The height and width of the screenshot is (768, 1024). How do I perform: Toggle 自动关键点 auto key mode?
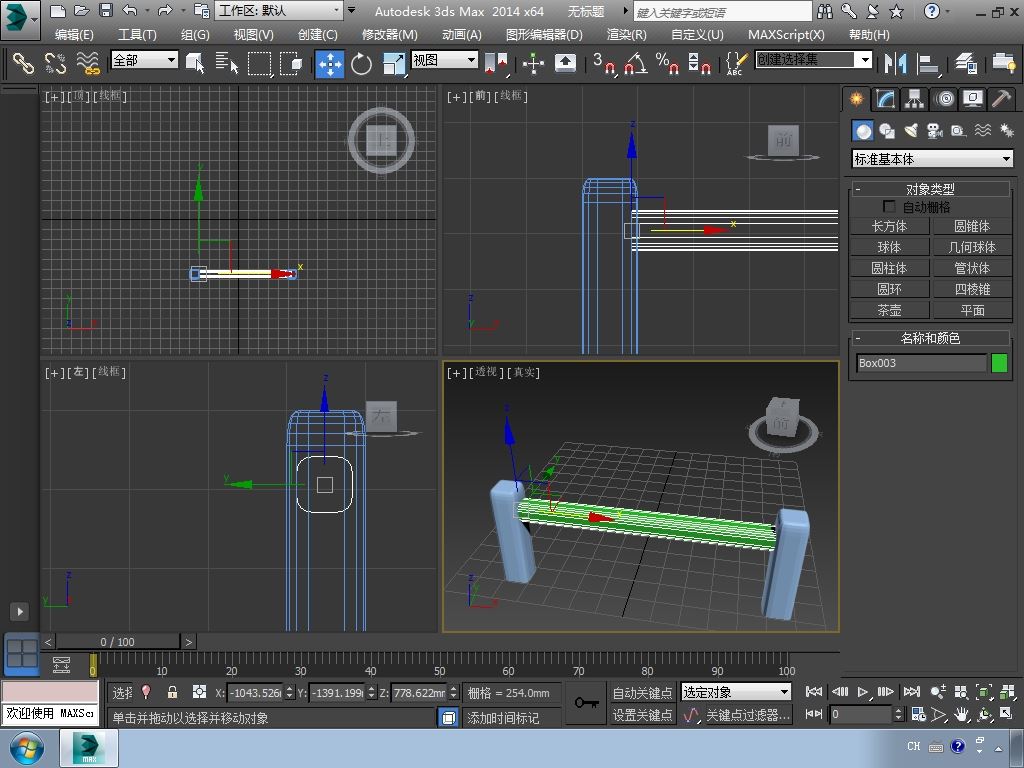[x=642, y=692]
